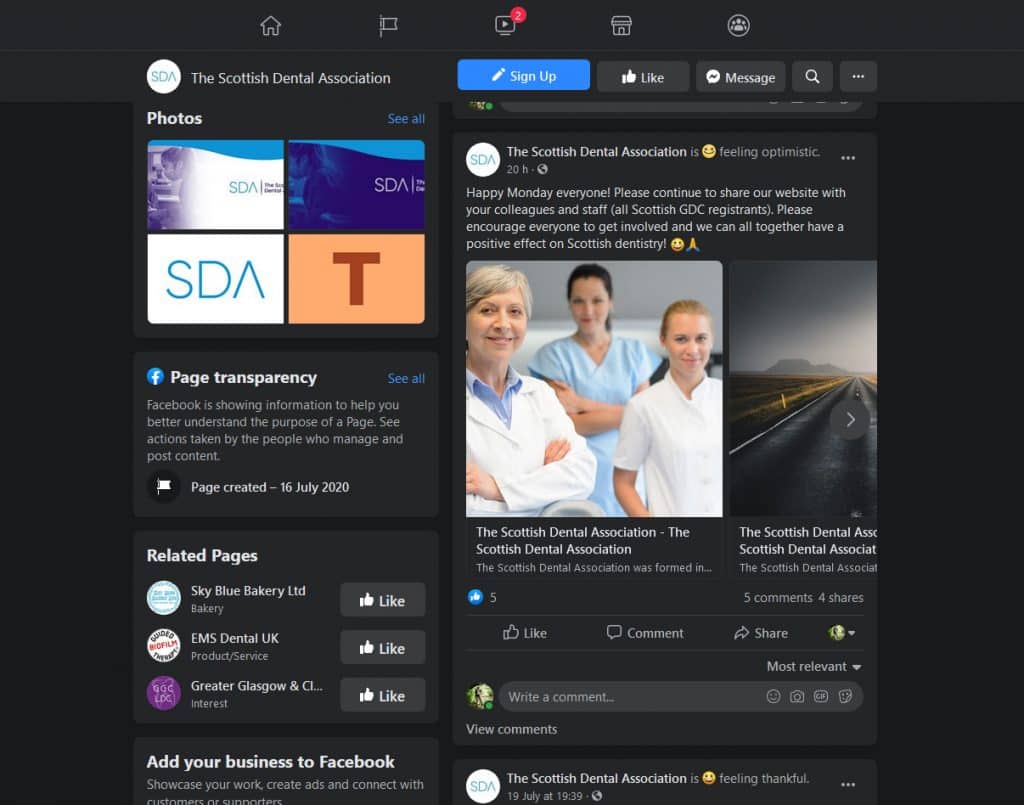The image size is (1024, 805).
Task: Open the comment-as profile selector dropdown
Action: (842, 633)
